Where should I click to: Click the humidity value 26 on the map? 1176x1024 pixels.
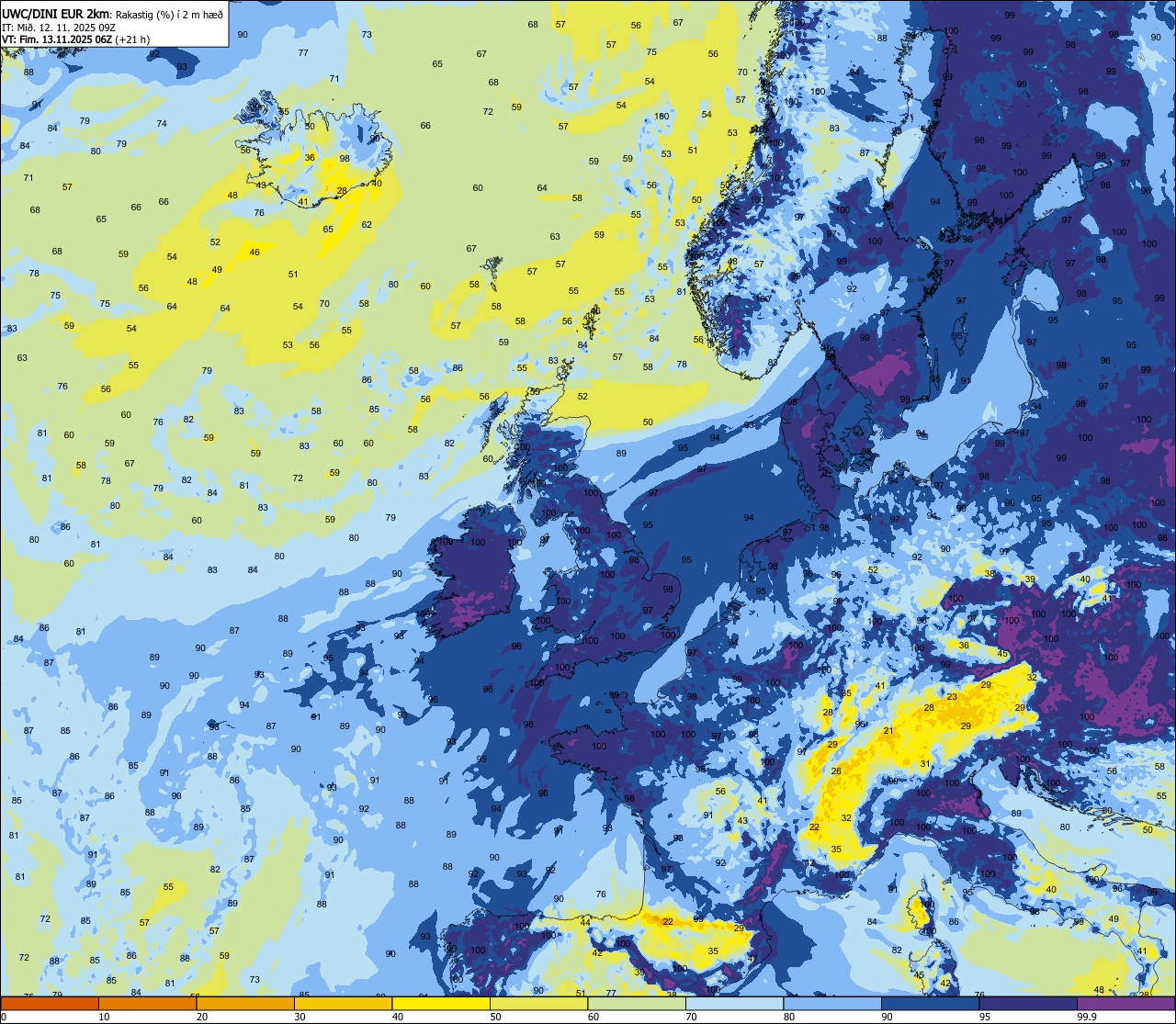[x=836, y=771]
